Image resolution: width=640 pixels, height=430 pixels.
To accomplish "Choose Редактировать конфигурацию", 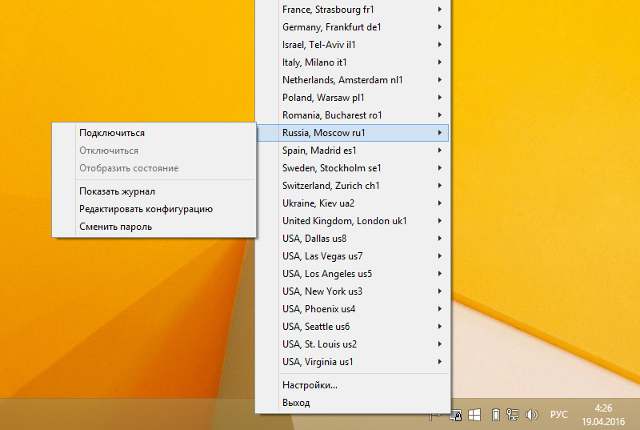I will (x=154, y=209).
